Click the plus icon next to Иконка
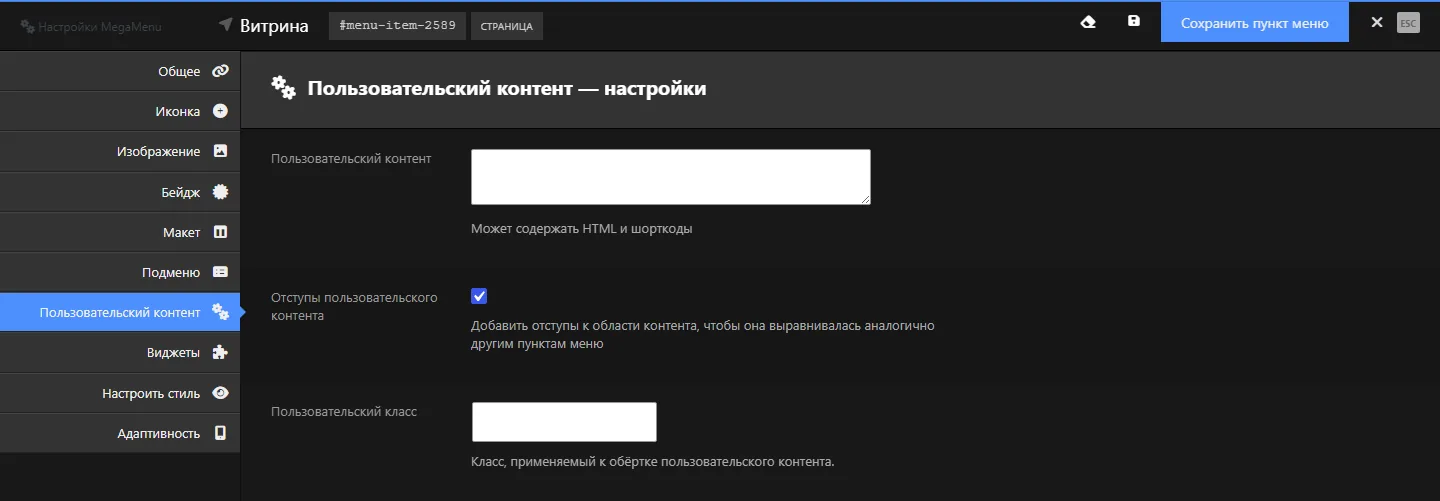1440x501 pixels. [220, 111]
